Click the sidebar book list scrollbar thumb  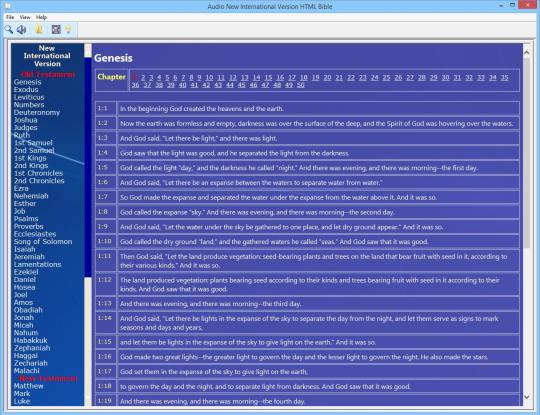click(x=88, y=167)
